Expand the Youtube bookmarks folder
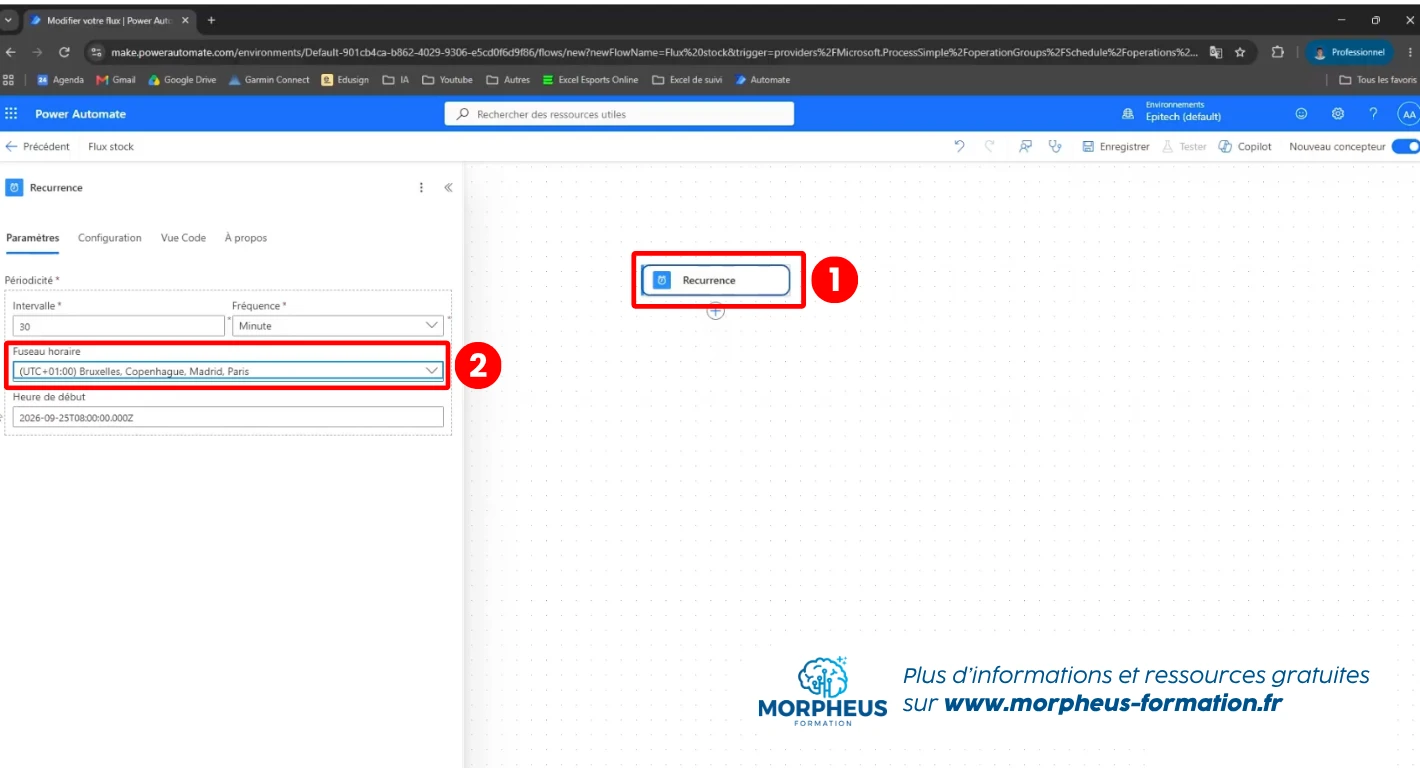The width and height of the screenshot is (1420, 768). (447, 80)
